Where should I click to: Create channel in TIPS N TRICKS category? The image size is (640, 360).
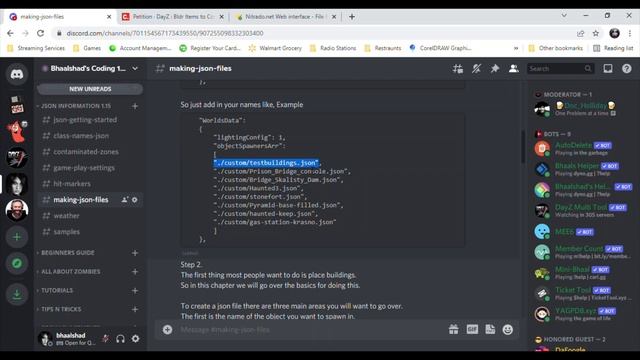135,309
